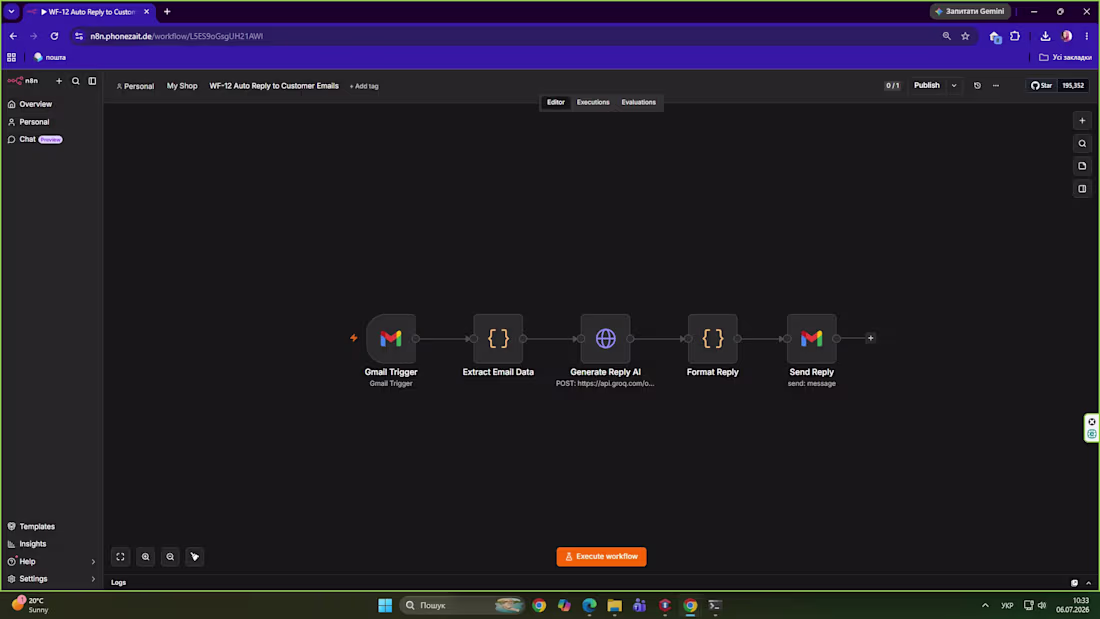Viewport: 1100px width, 619px height.
Task: Open File Explorer from the taskbar
Action: (615, 605)
